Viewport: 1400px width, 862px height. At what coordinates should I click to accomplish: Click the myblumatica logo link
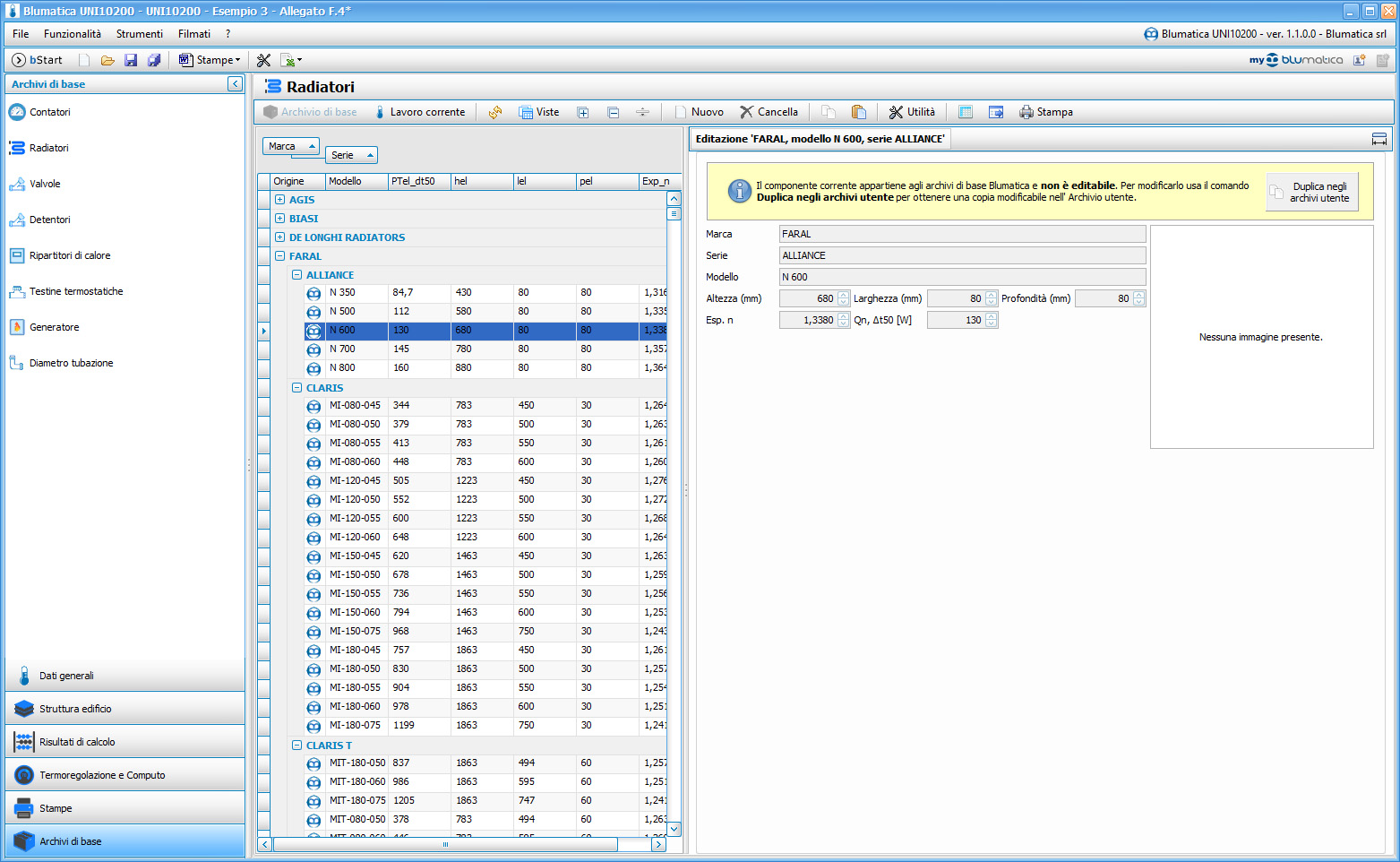pos(1296,60)
